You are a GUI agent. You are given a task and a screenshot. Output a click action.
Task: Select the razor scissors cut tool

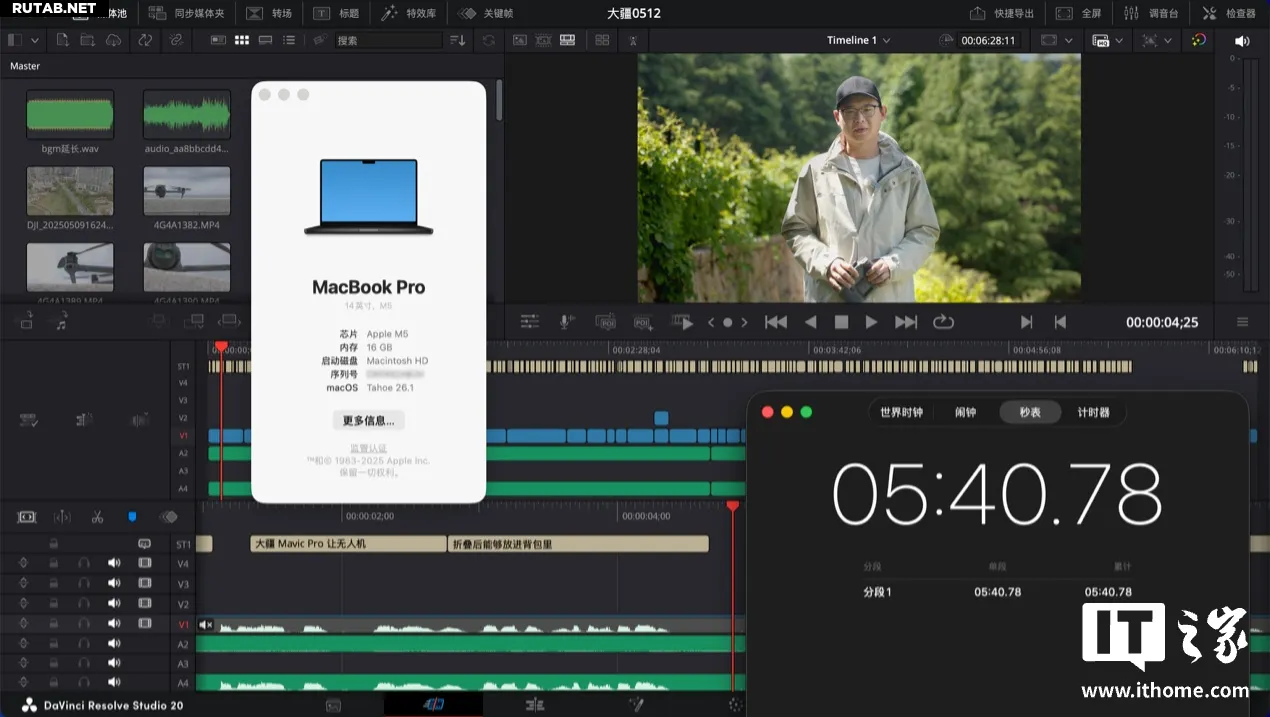97,517
